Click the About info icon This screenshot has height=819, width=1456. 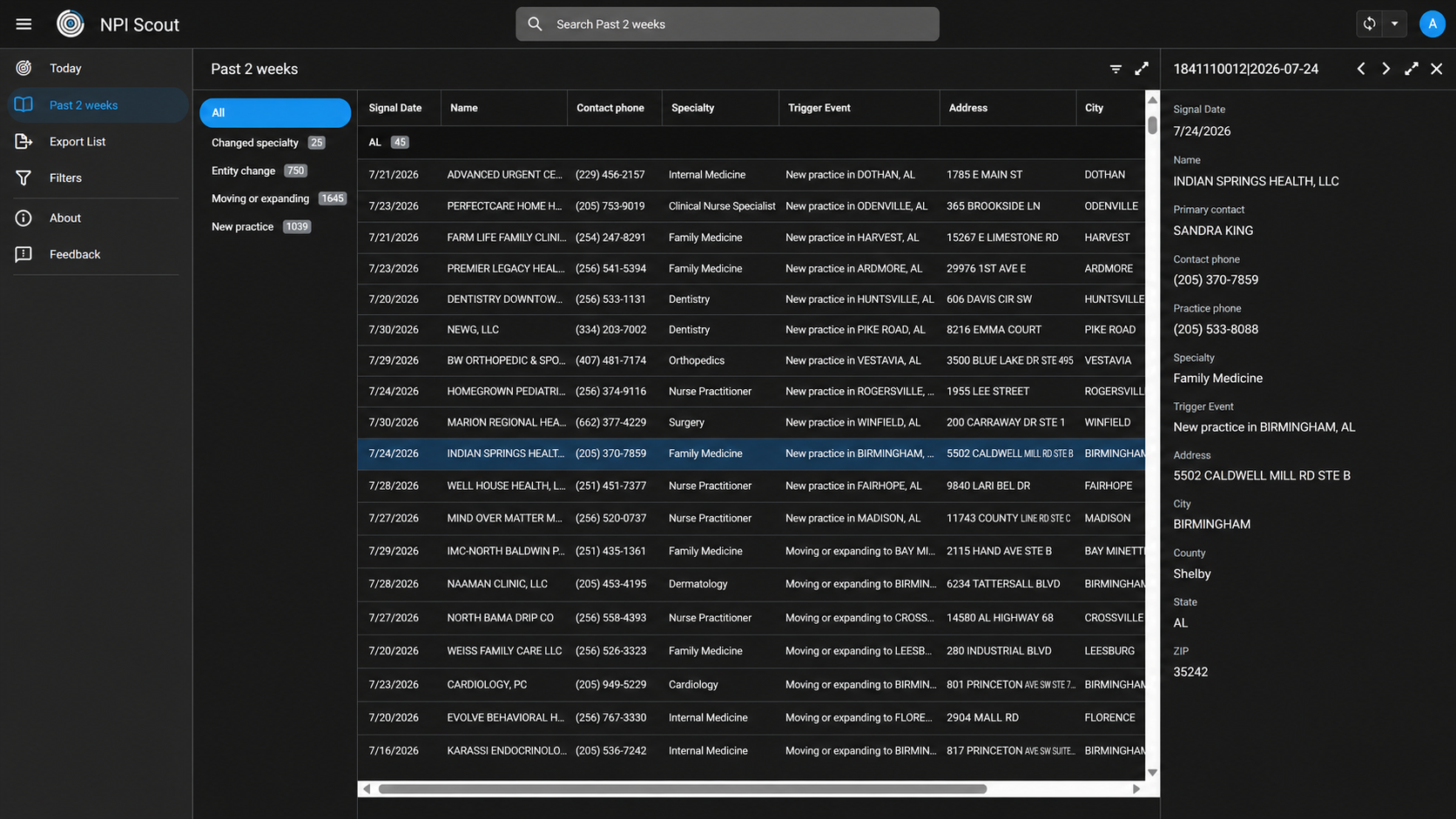[x=24, y=218]
